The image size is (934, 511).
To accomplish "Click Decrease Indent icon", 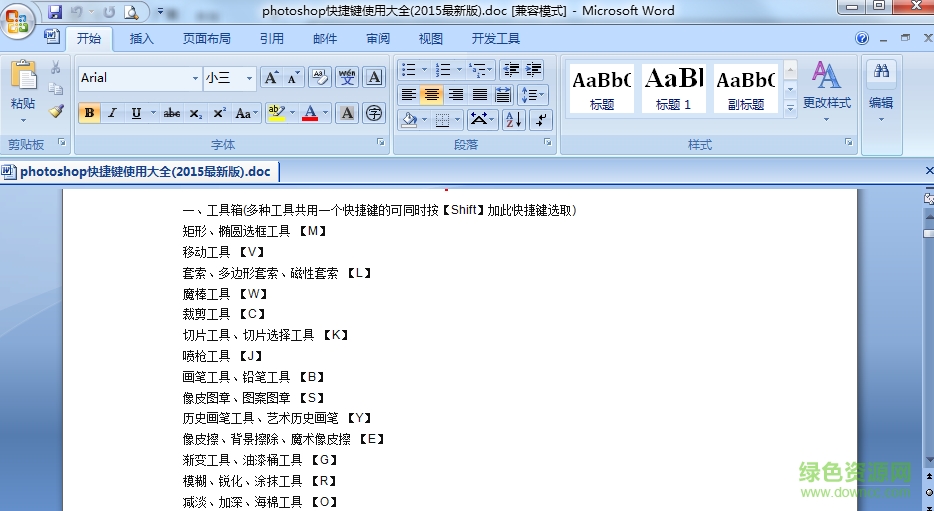I will coord(510,70).
